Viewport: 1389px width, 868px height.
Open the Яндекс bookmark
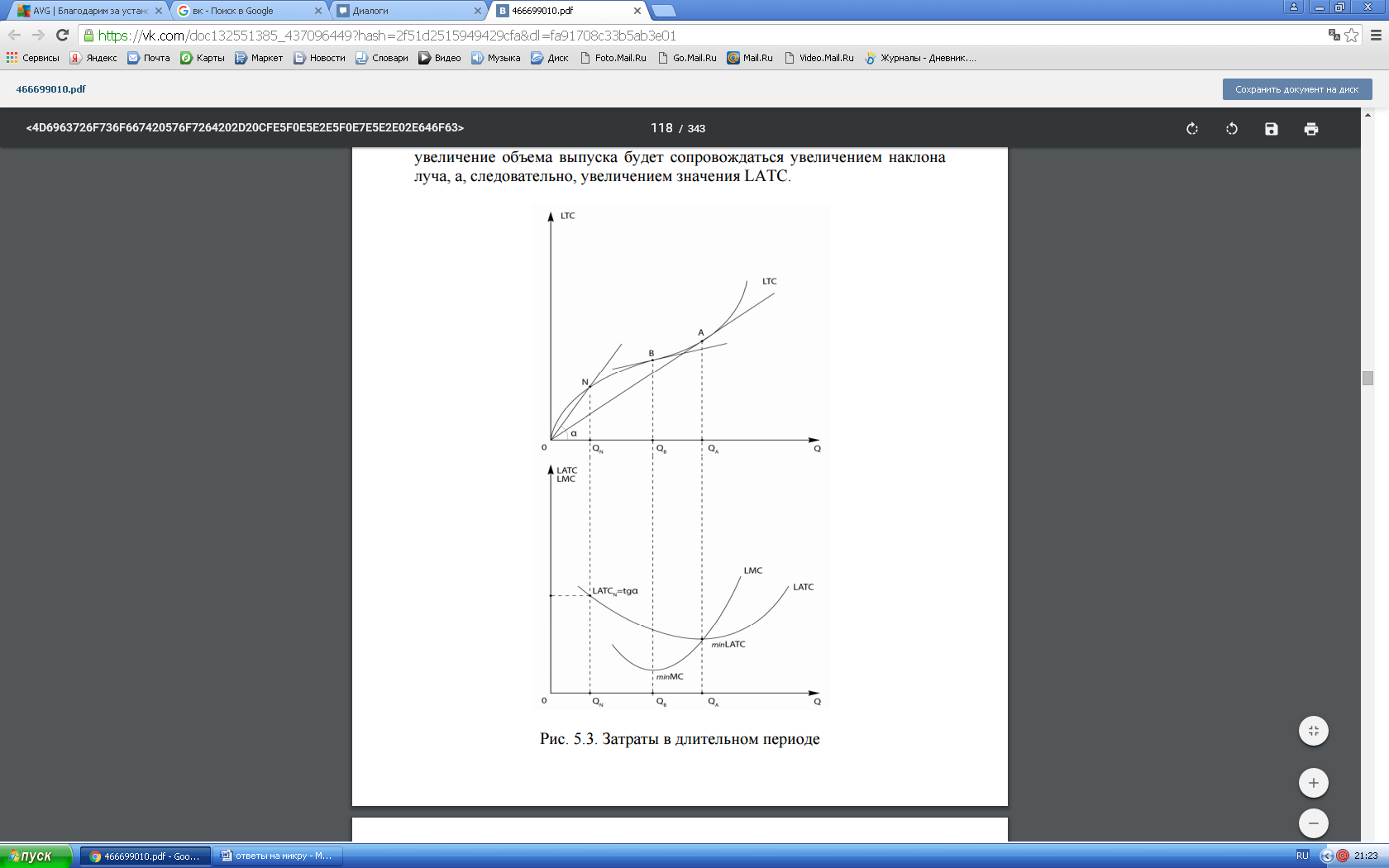point(93,58)
